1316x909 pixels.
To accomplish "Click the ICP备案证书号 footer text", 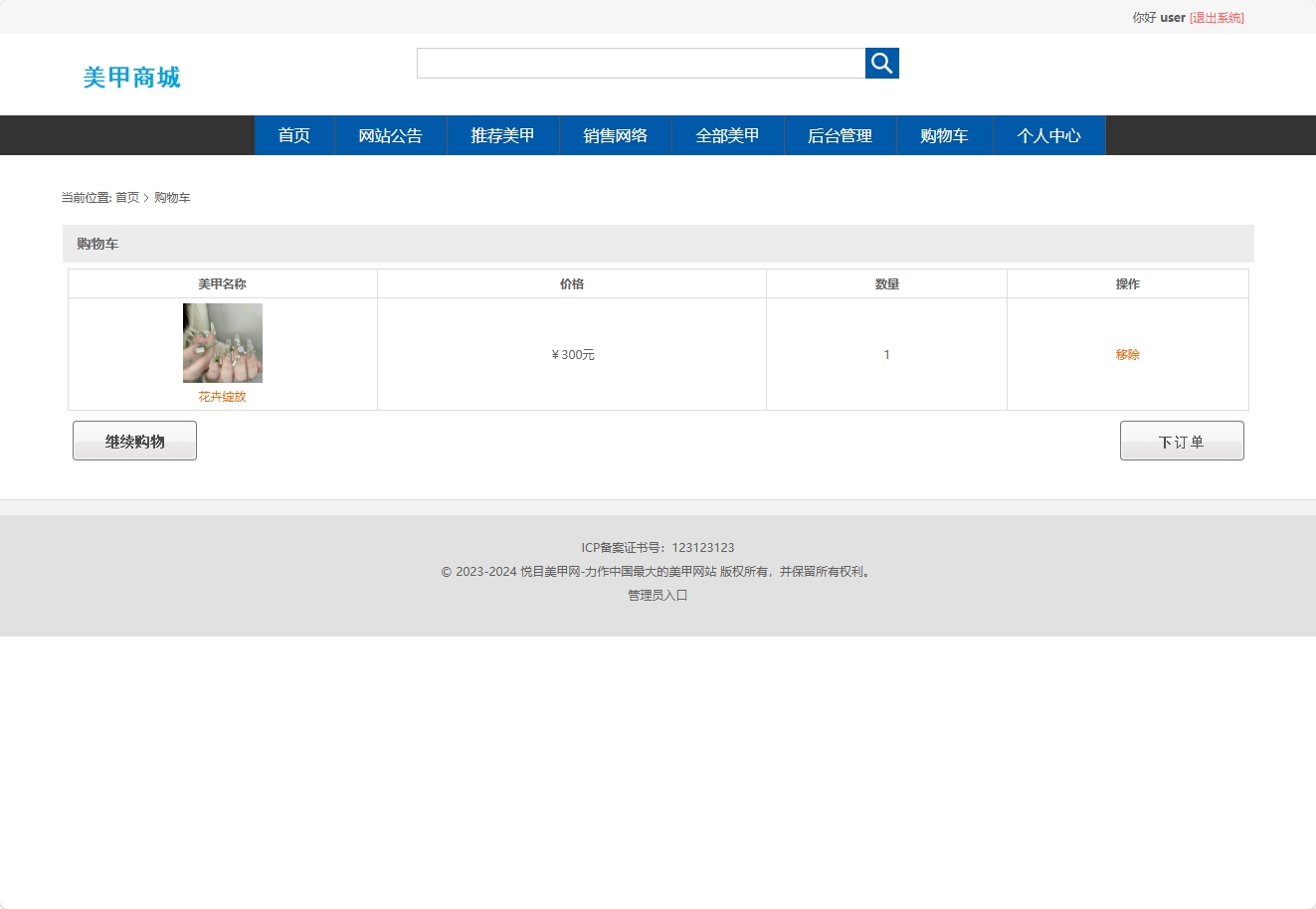I will click(x=658, y=548).
